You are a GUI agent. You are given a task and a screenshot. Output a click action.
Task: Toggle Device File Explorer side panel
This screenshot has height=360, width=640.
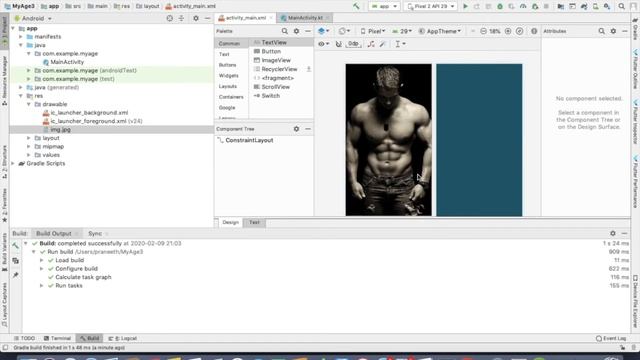click(636, 301)
